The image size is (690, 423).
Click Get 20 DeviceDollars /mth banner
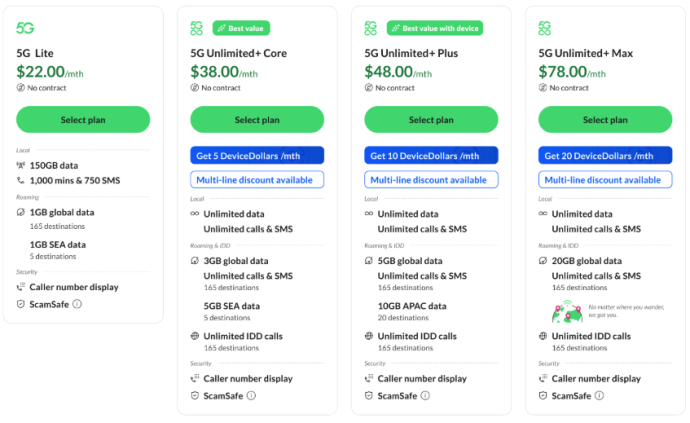point(605,156)
